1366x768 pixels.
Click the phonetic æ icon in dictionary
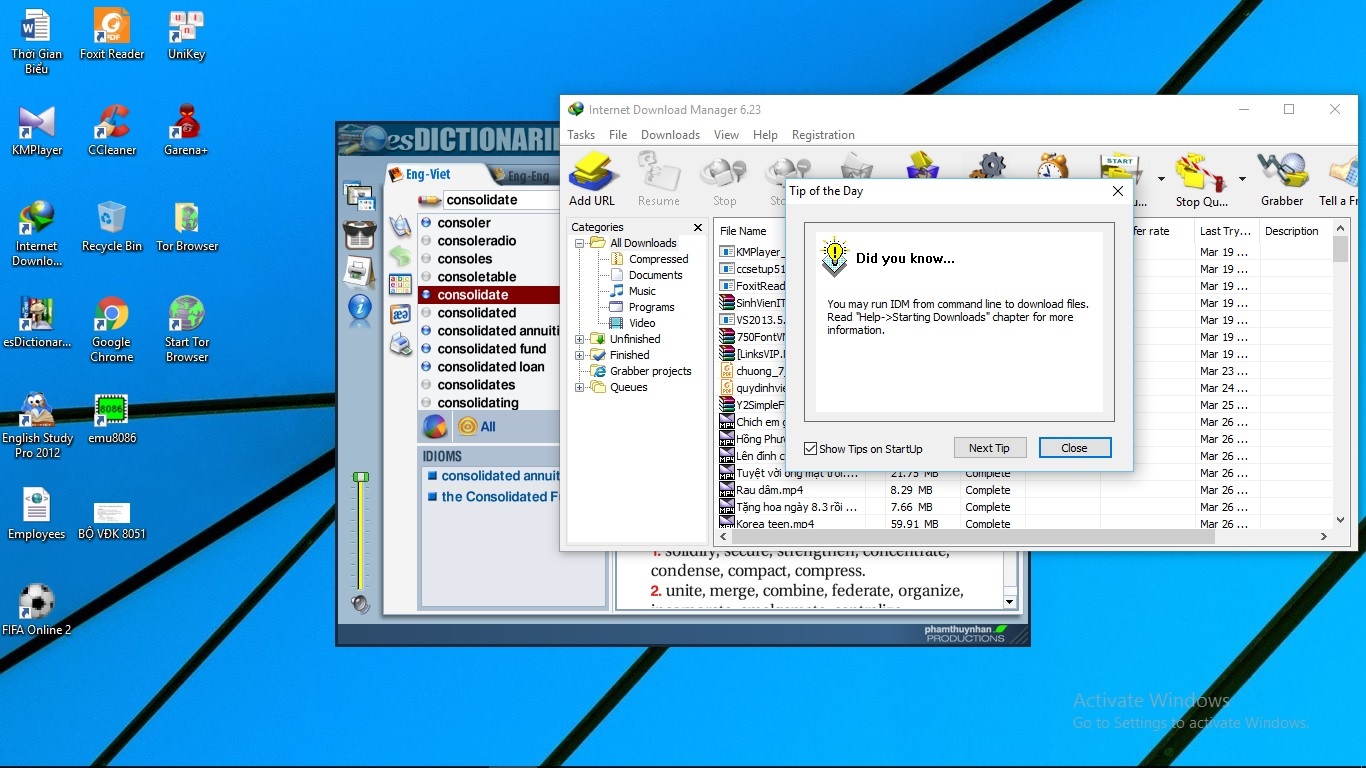click(x=400, y=314)
